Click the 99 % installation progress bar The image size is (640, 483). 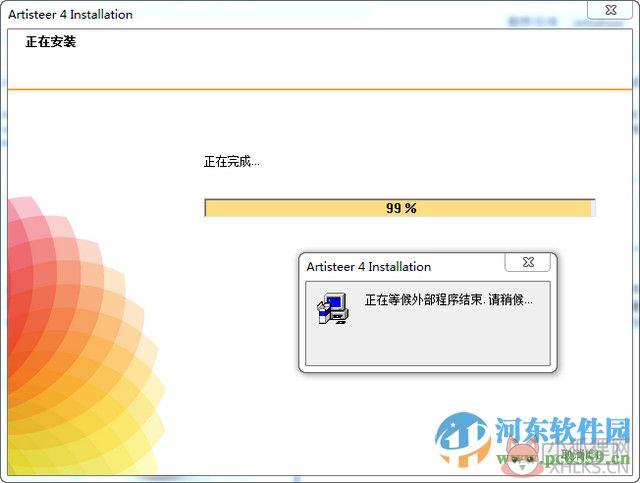click(400, 208)
